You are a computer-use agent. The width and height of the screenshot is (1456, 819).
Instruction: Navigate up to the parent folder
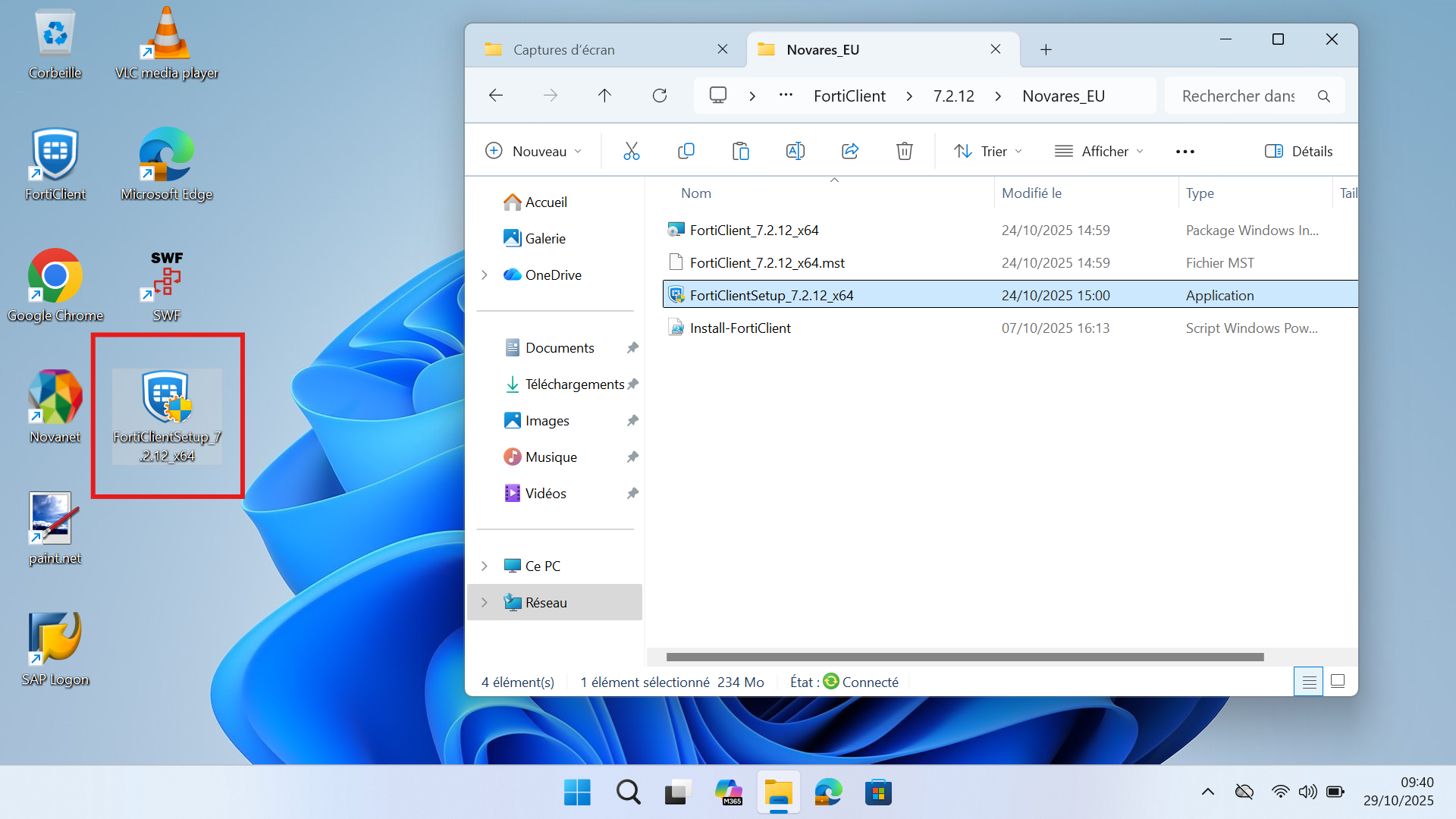tap(604, 96)
